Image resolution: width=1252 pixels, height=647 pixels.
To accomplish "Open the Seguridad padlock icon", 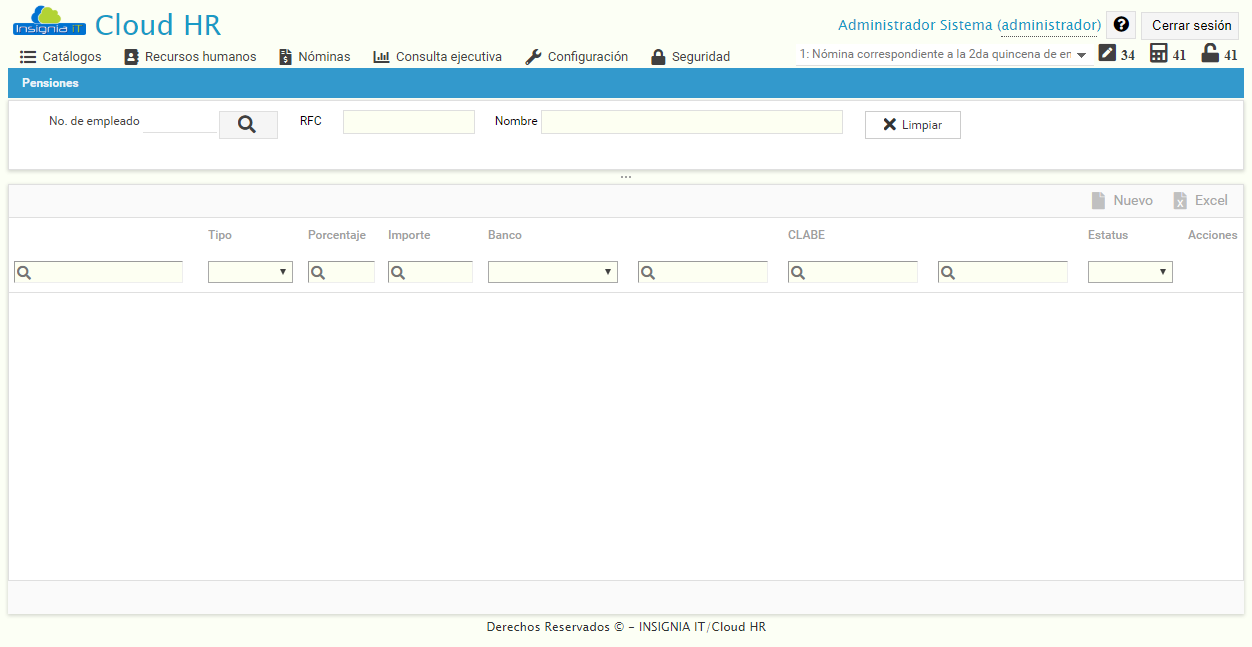I will pyautogui.click(x=658, y=56).
